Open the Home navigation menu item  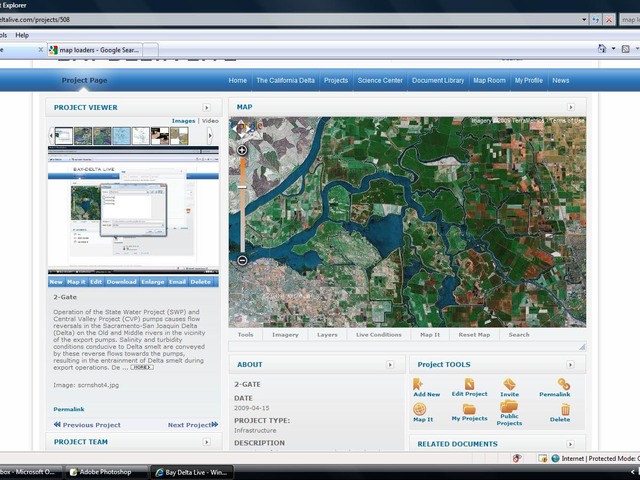click(x=238, y=80)
